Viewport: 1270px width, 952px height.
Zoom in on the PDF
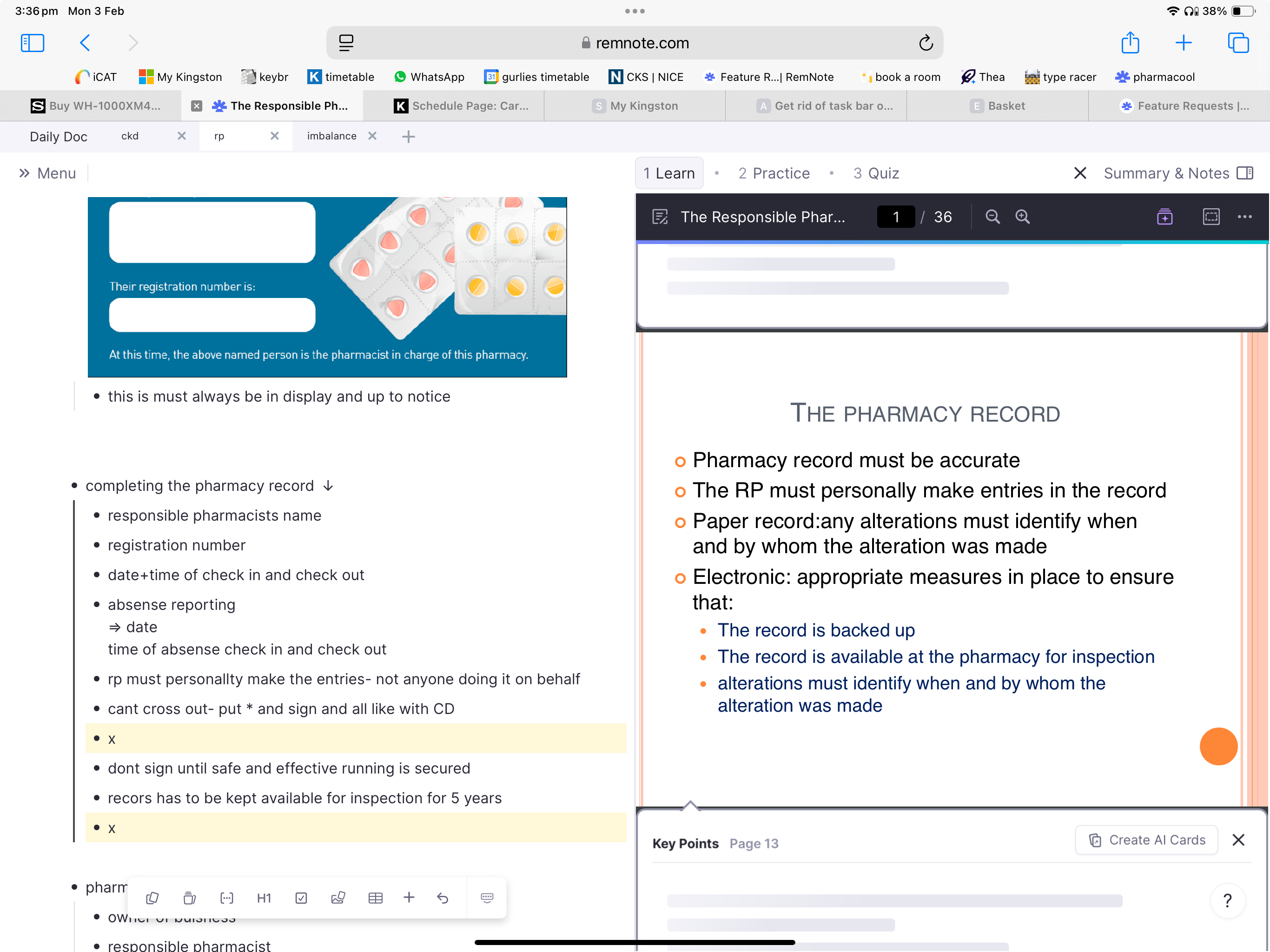(x=1023, y=217)
